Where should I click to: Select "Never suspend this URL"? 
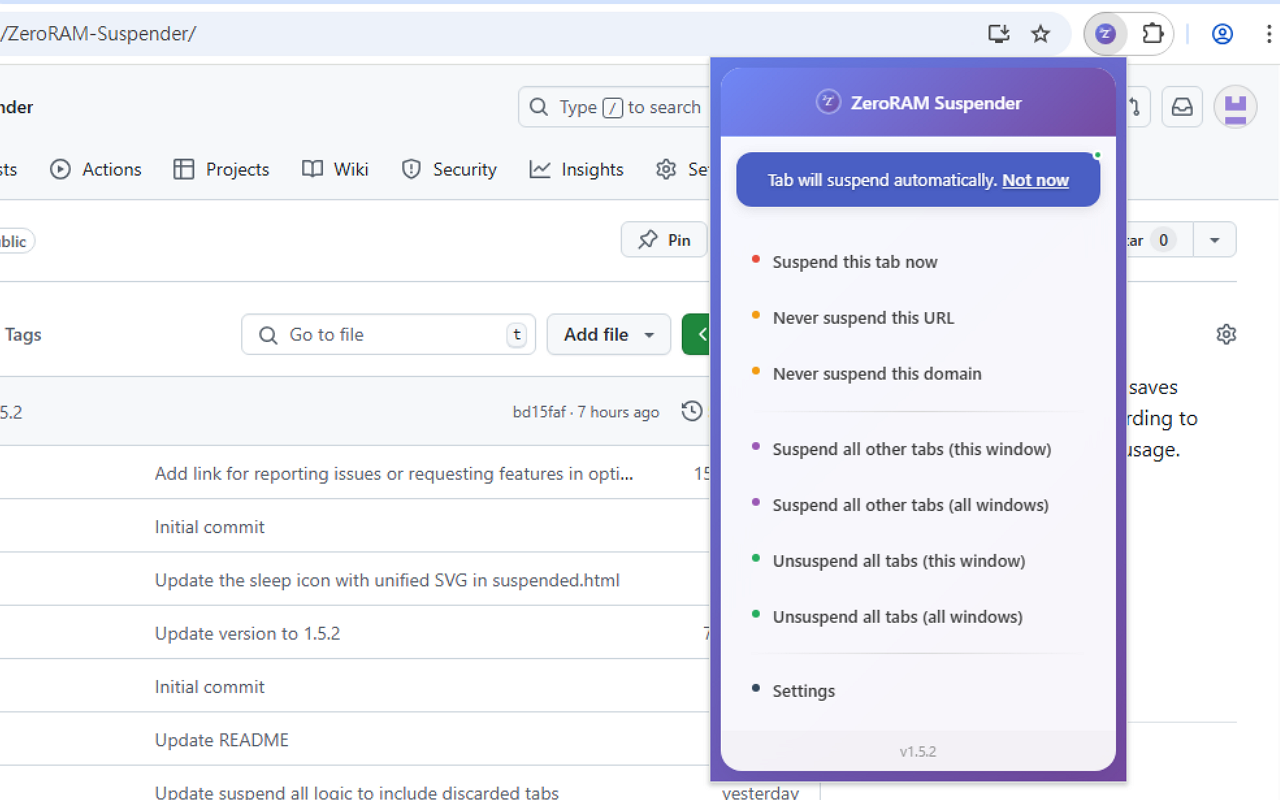(x=918, y=318)
